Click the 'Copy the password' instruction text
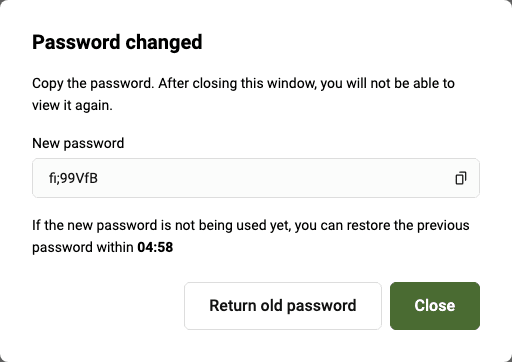This screenshot has width=512, height=362. click(x=93, y=83)
